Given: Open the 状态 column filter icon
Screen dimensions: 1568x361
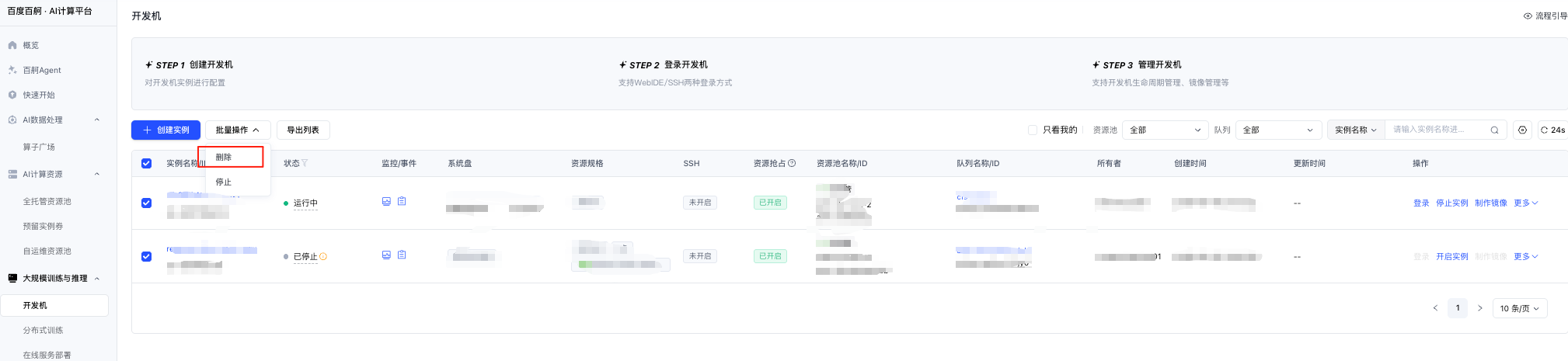Looking at the screenshot, I should click(305, 163).
